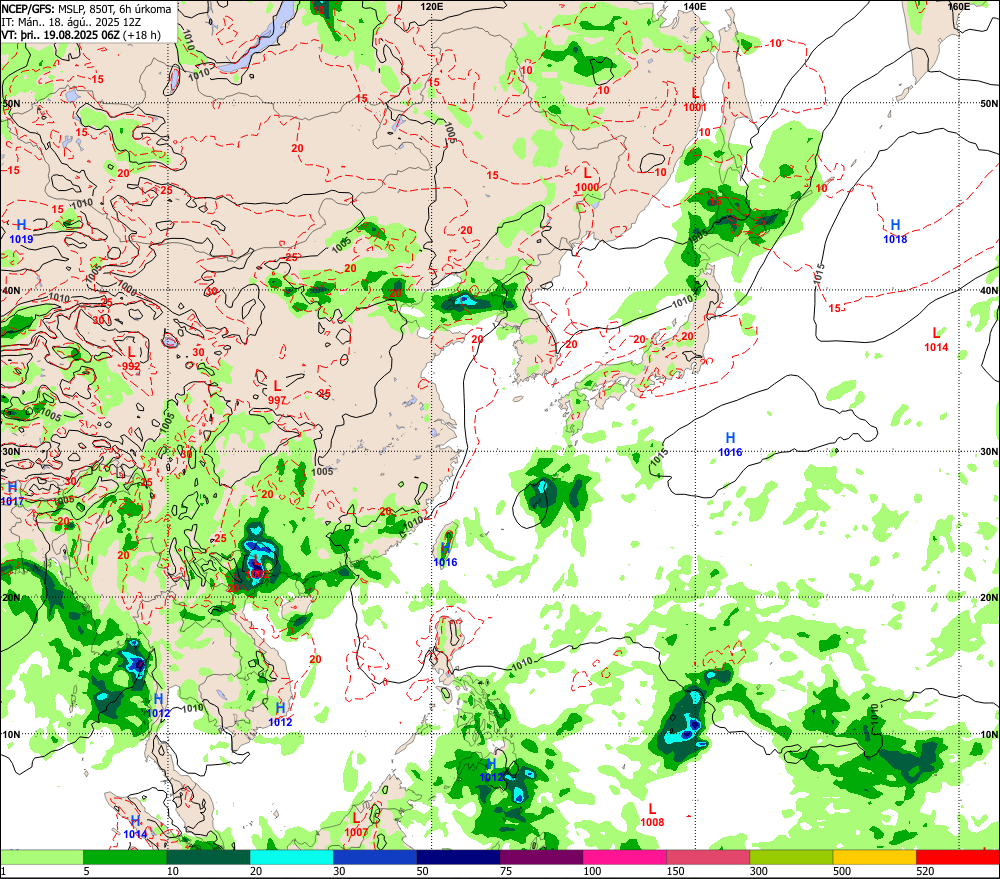This screenshot has width=1000, height=879.
Task: Click the legend value 520
Action: (x=925, y=871)
